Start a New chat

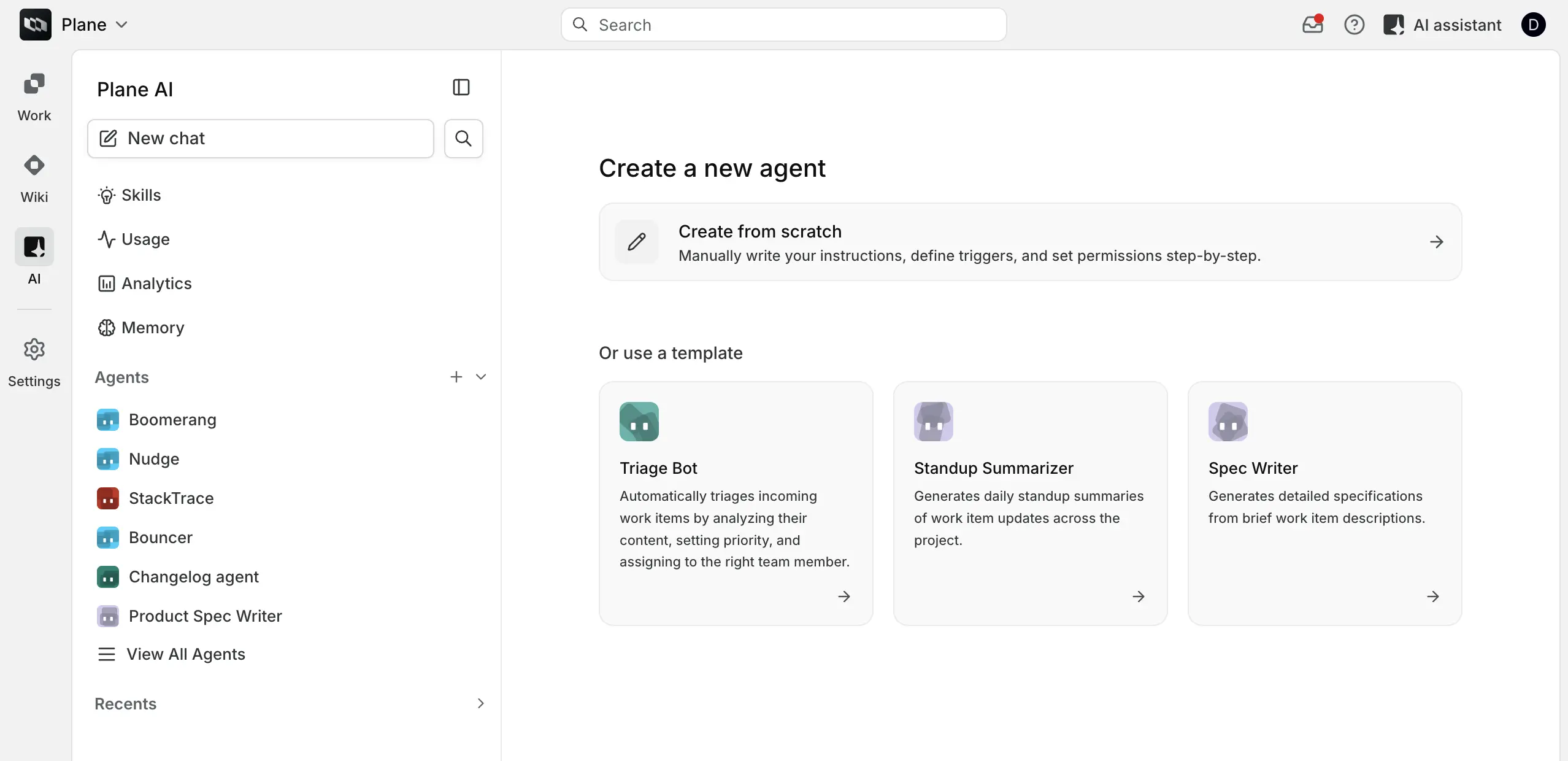(261, 138)
